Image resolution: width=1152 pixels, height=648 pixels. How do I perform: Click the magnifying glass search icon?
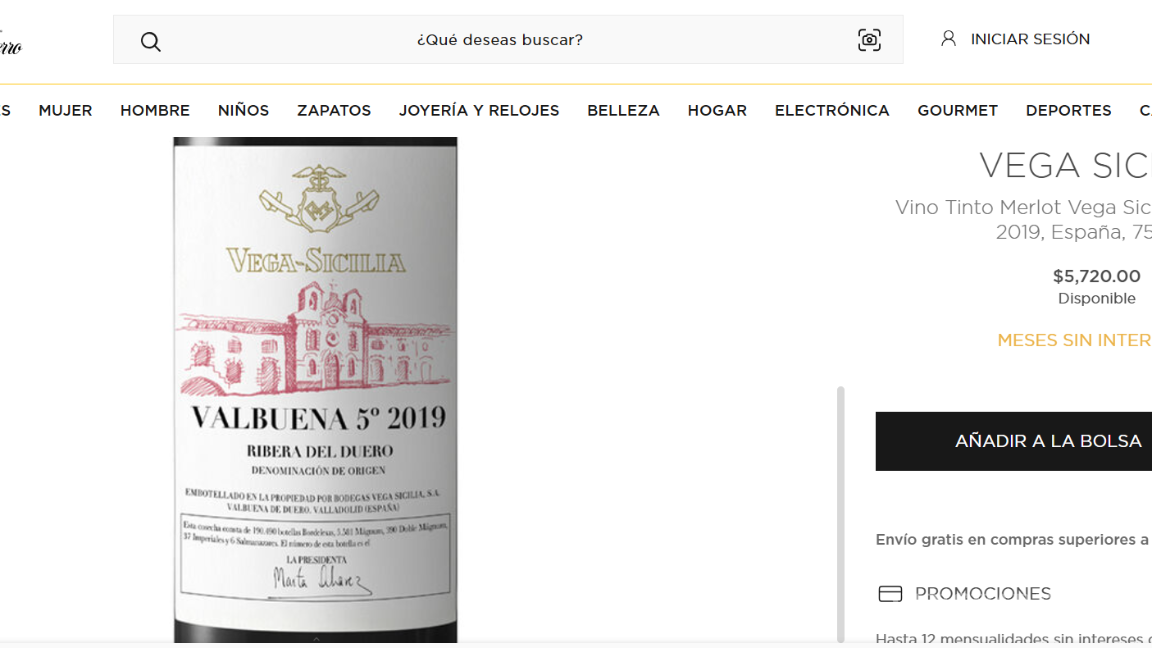coord(151,41)
